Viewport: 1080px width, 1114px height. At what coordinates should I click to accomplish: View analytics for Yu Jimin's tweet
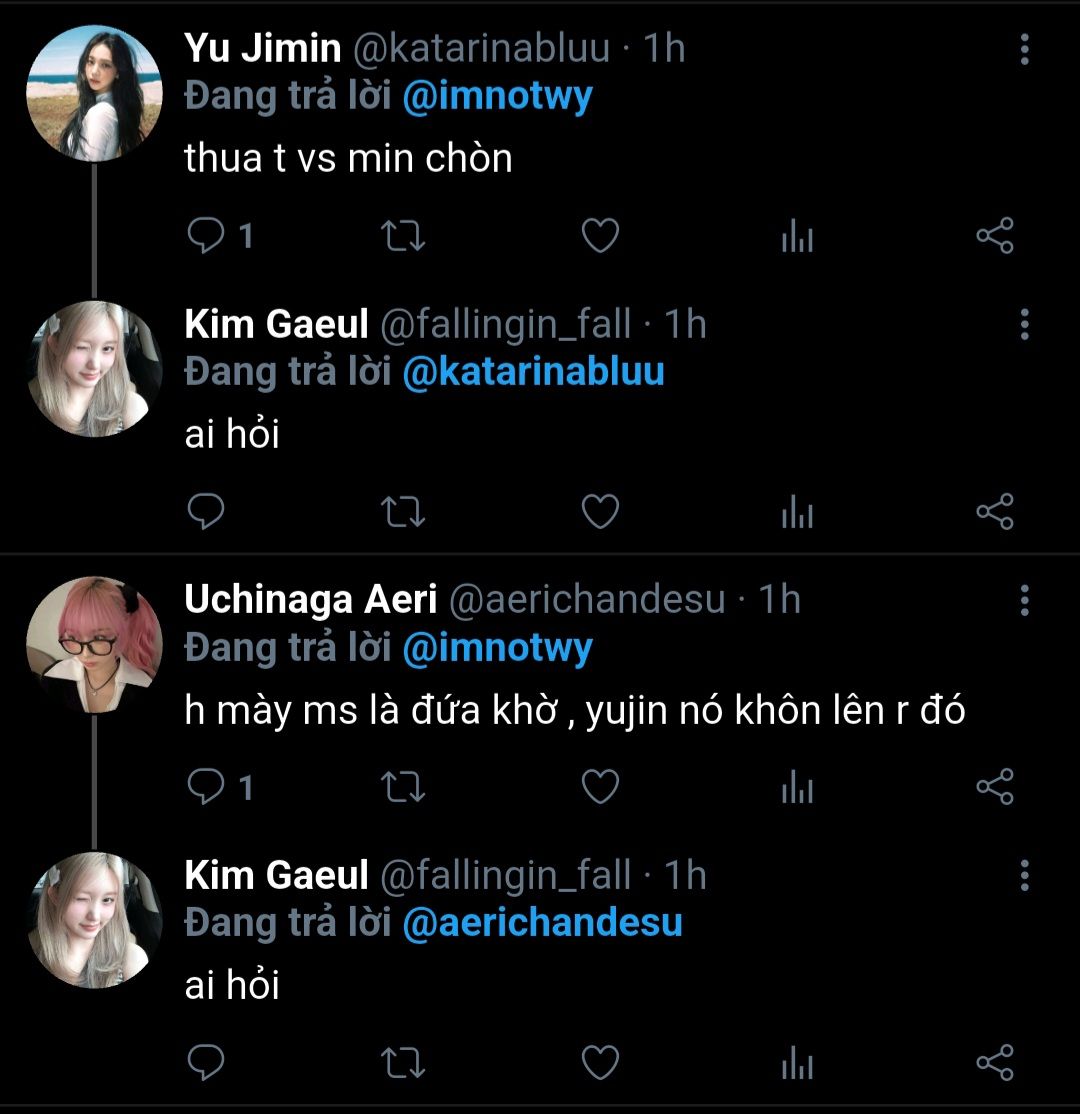[796, 237]
